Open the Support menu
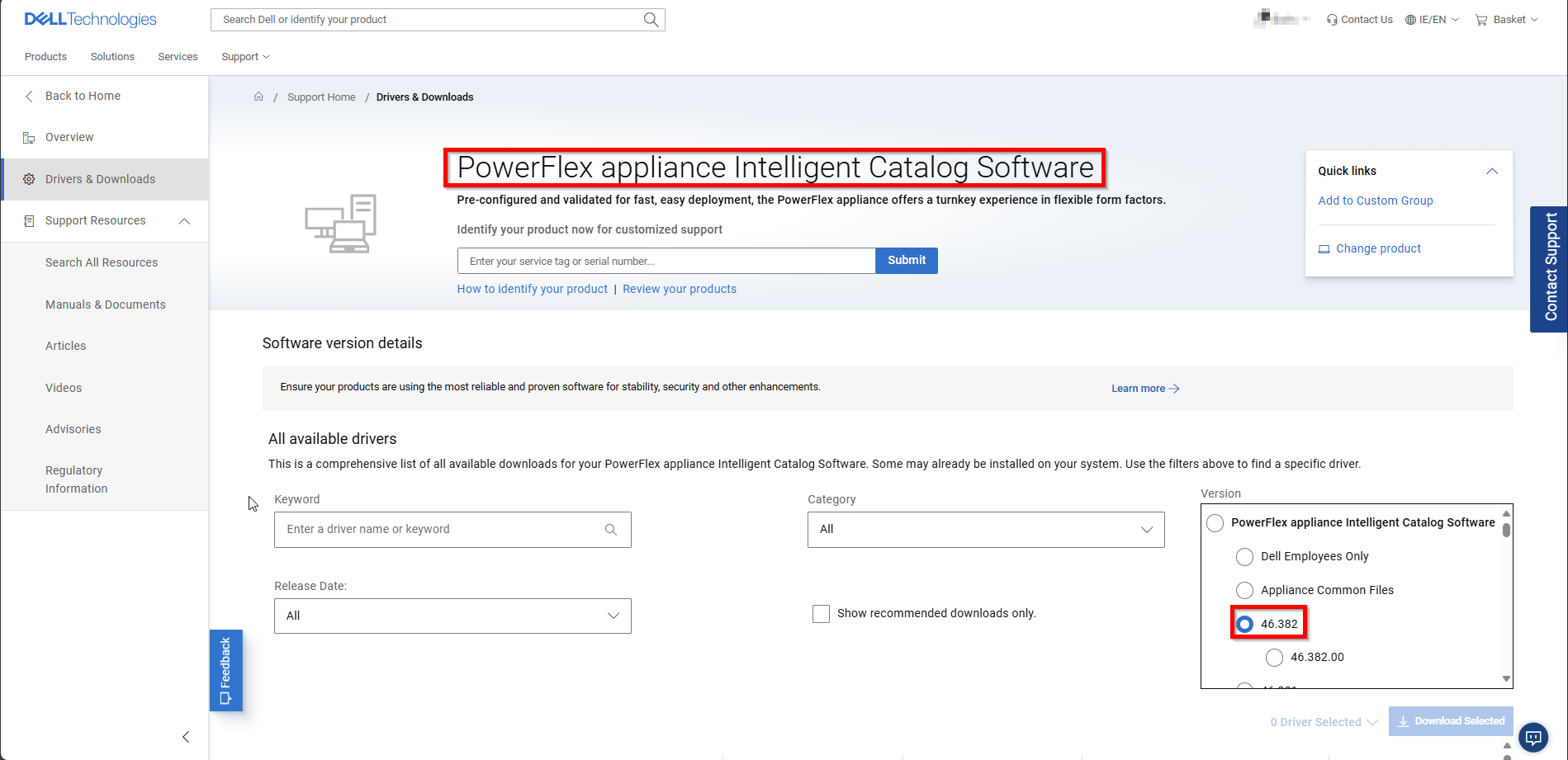This screenshot has height=760, width=1568. click(x=243, y=56)
